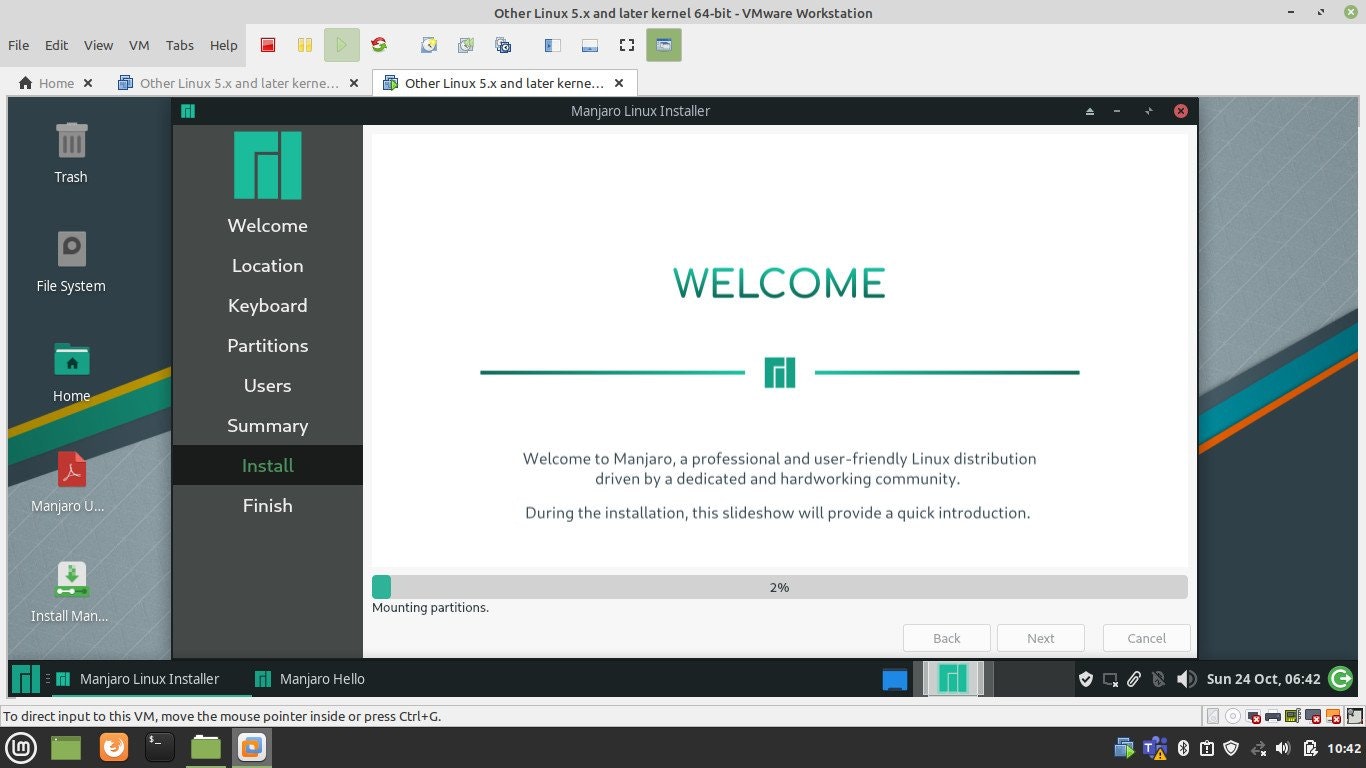
Task: Click the Back button
Action: click(x=947, y=638)
